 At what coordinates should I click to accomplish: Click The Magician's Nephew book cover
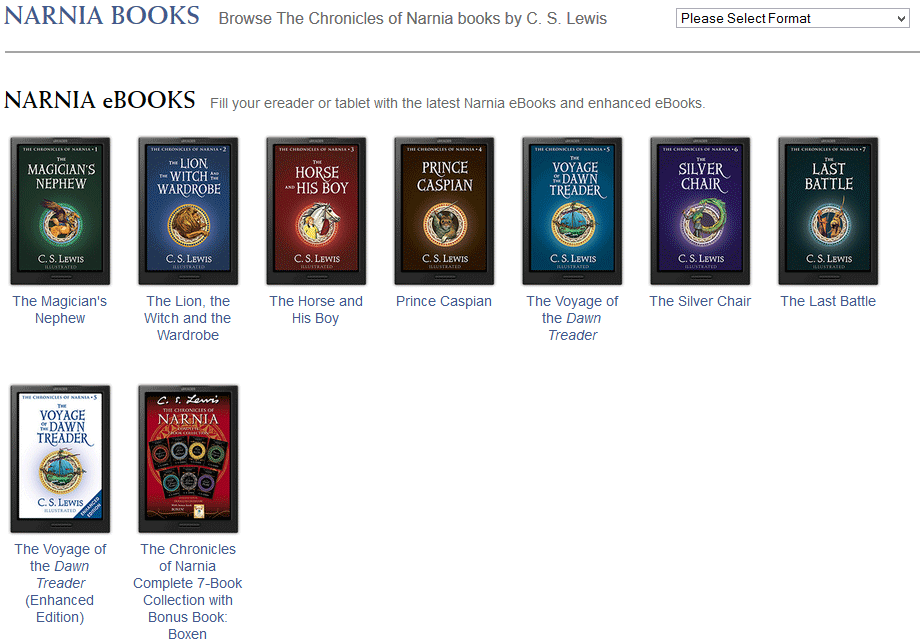[x=60, y=211]
